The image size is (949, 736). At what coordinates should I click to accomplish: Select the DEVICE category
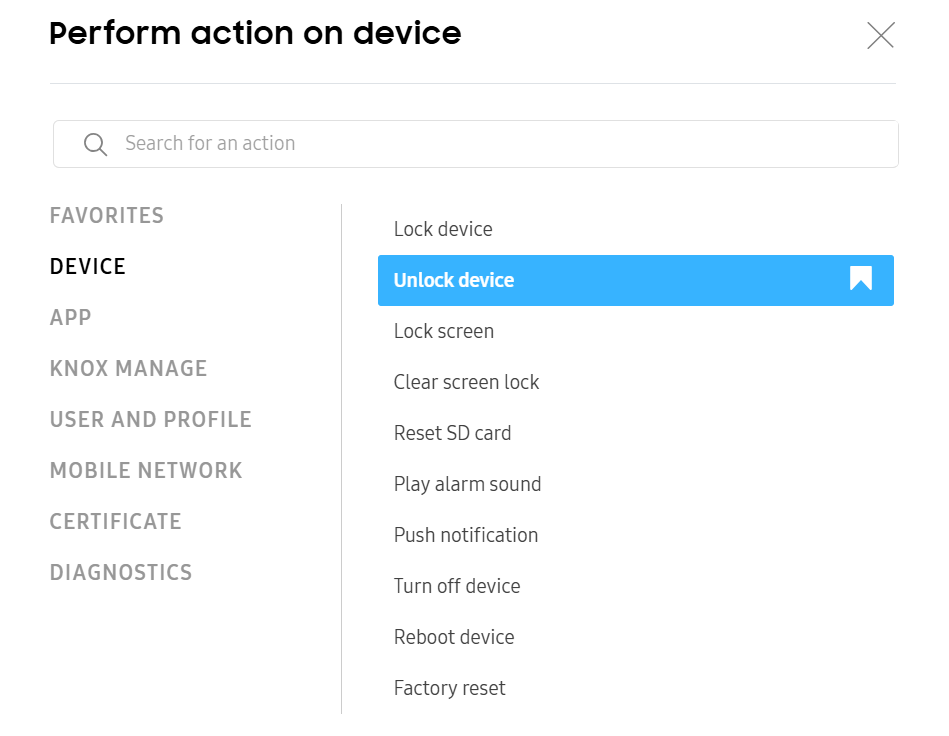[87, 266]
